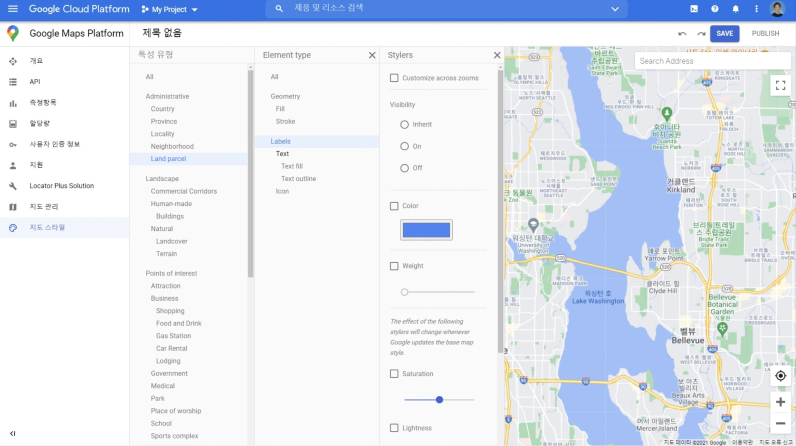The image size is (796, 446).
Task: Select Points of interest feature type
Action: [171, 273]
